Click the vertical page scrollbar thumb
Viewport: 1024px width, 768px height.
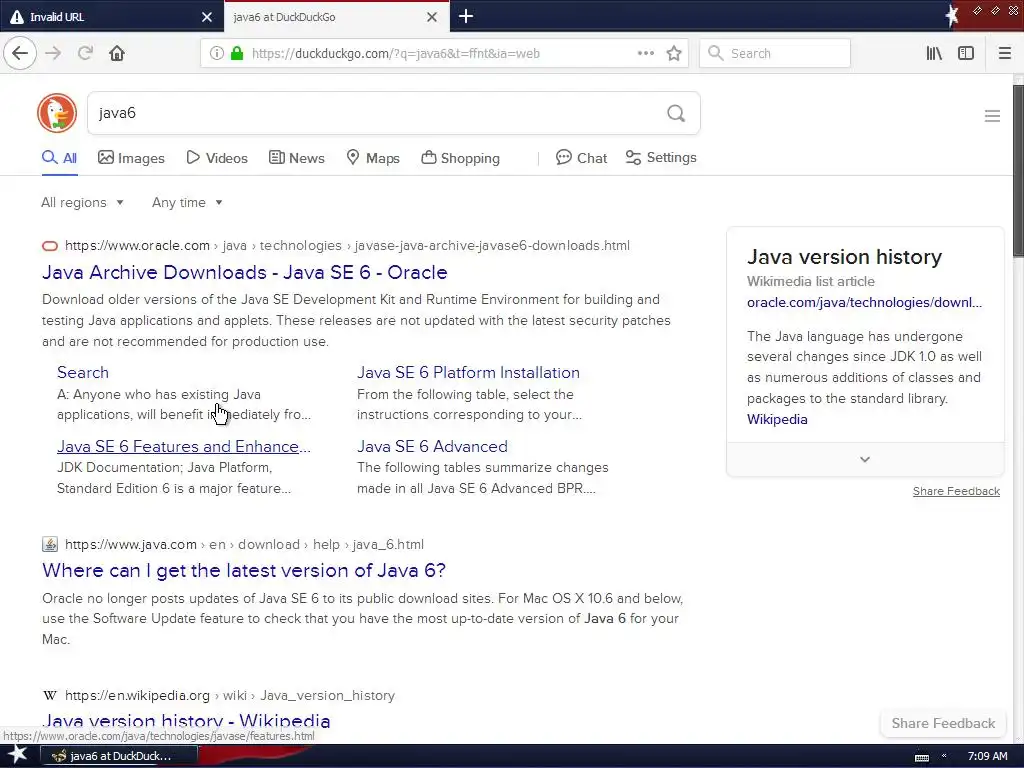1018,171
